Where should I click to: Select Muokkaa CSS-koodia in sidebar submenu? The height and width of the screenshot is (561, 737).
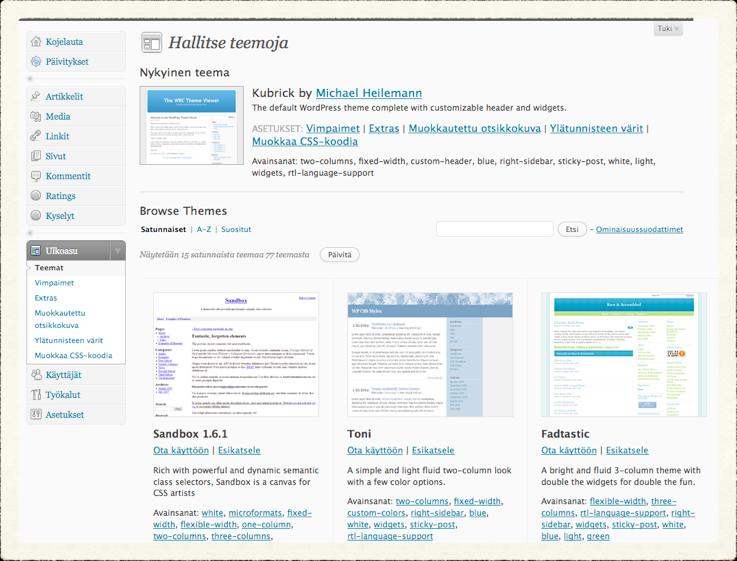[73, 355]
